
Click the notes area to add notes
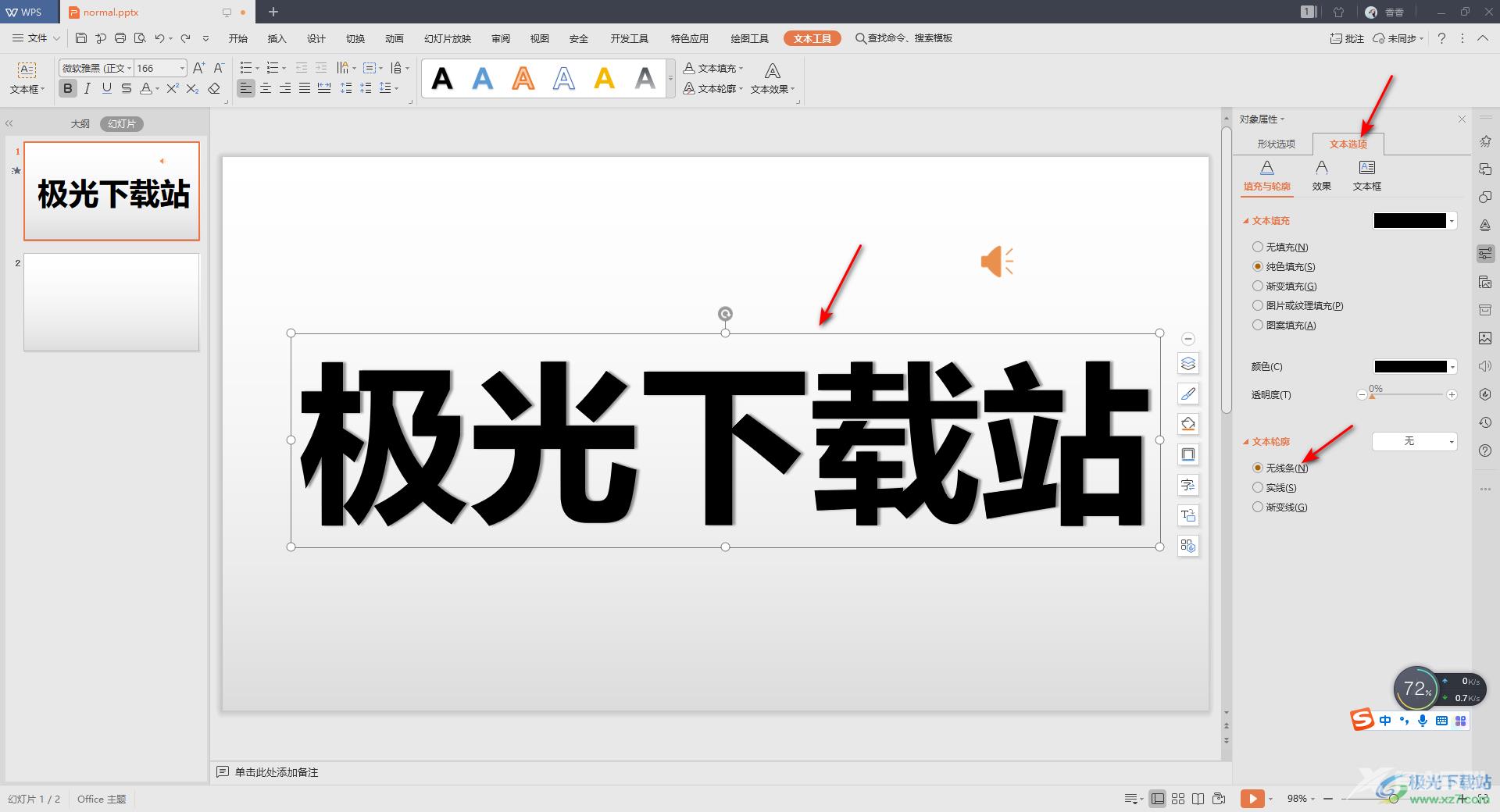tap(276, 772)
